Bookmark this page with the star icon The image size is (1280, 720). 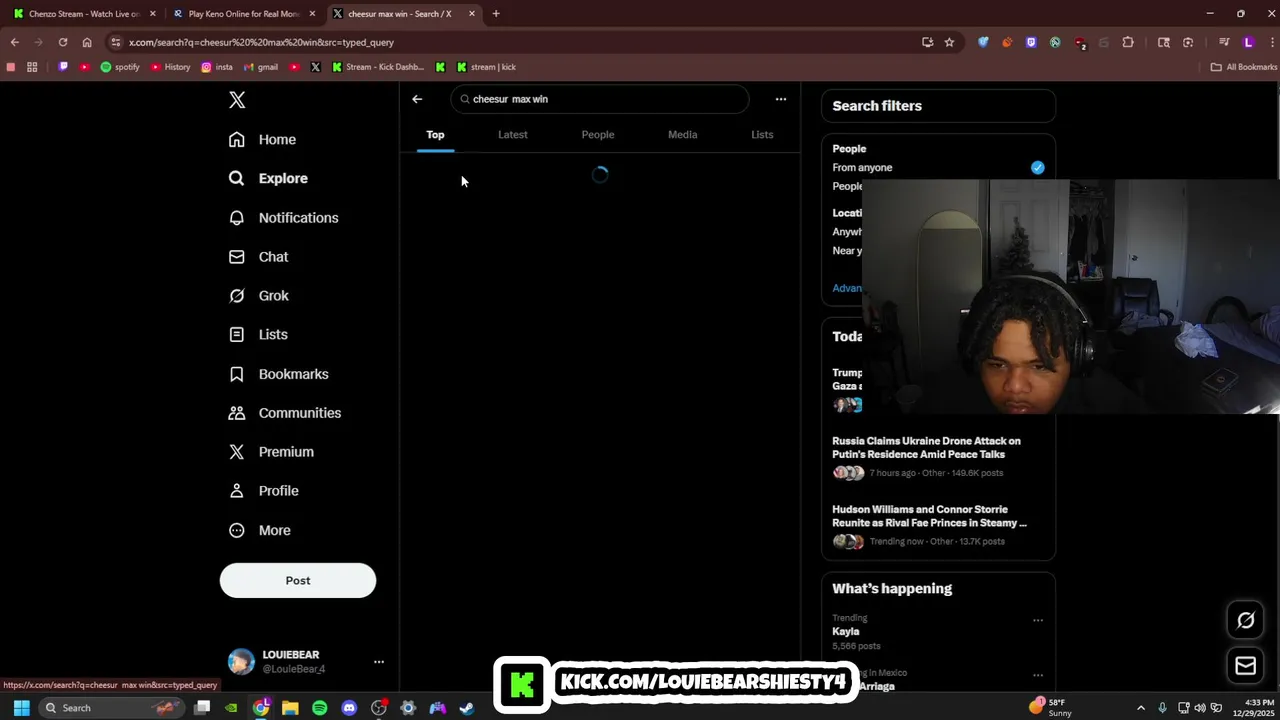coord(949,42)
